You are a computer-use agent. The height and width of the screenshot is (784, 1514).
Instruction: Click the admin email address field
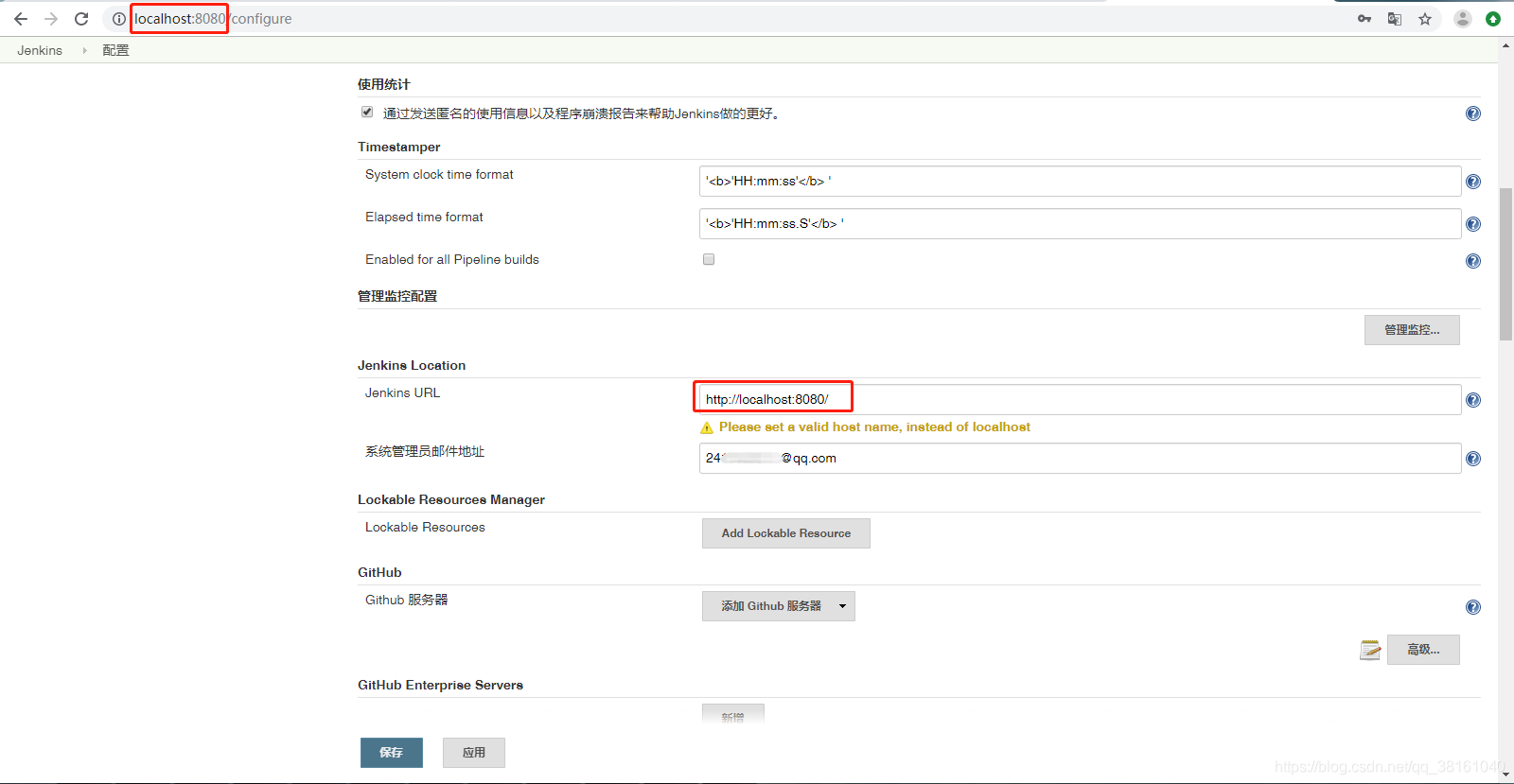pyautogui.click(x=1081, y=459)
